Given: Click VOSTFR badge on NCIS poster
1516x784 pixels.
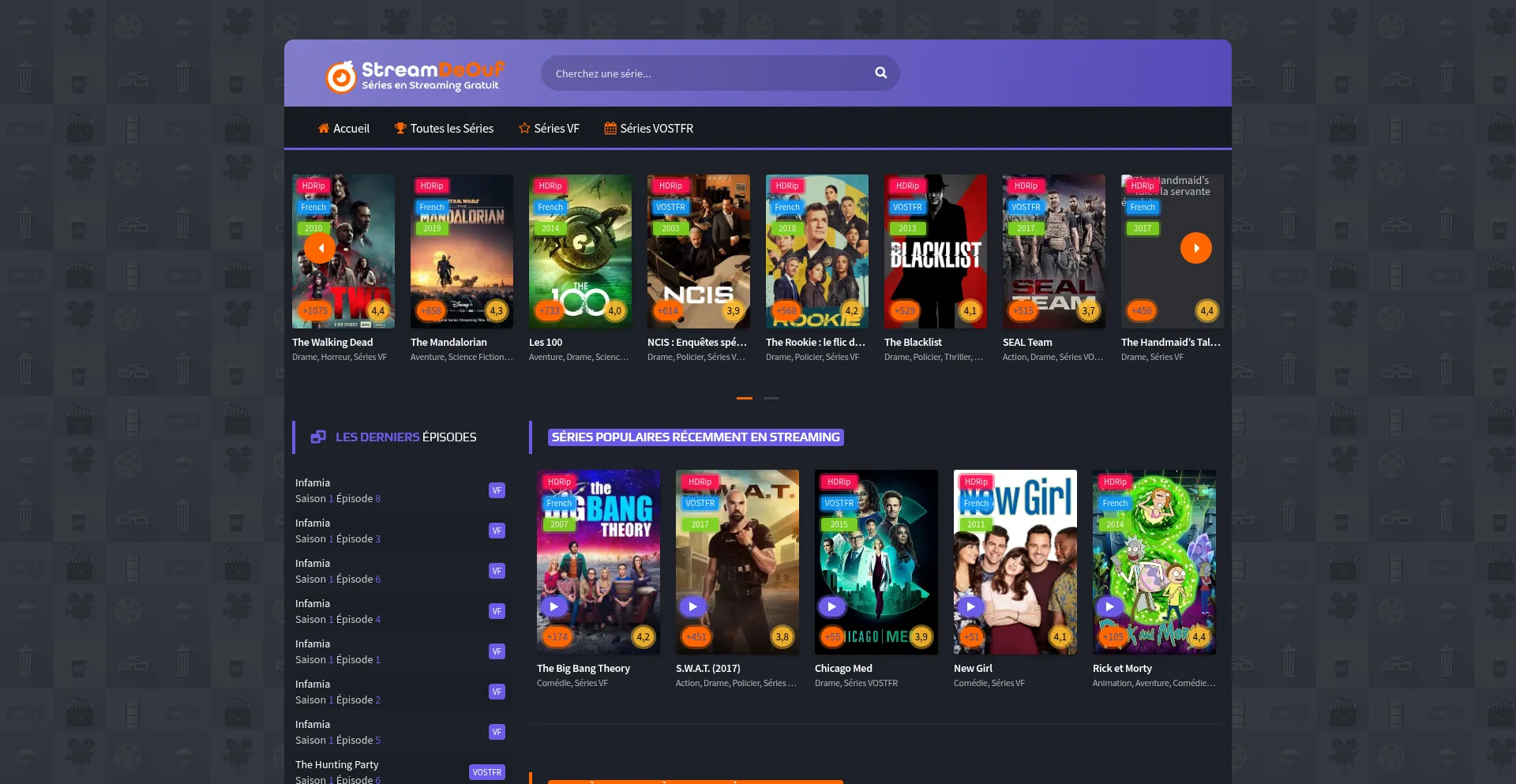Looking at the screenshot, I should pos(670,207).
